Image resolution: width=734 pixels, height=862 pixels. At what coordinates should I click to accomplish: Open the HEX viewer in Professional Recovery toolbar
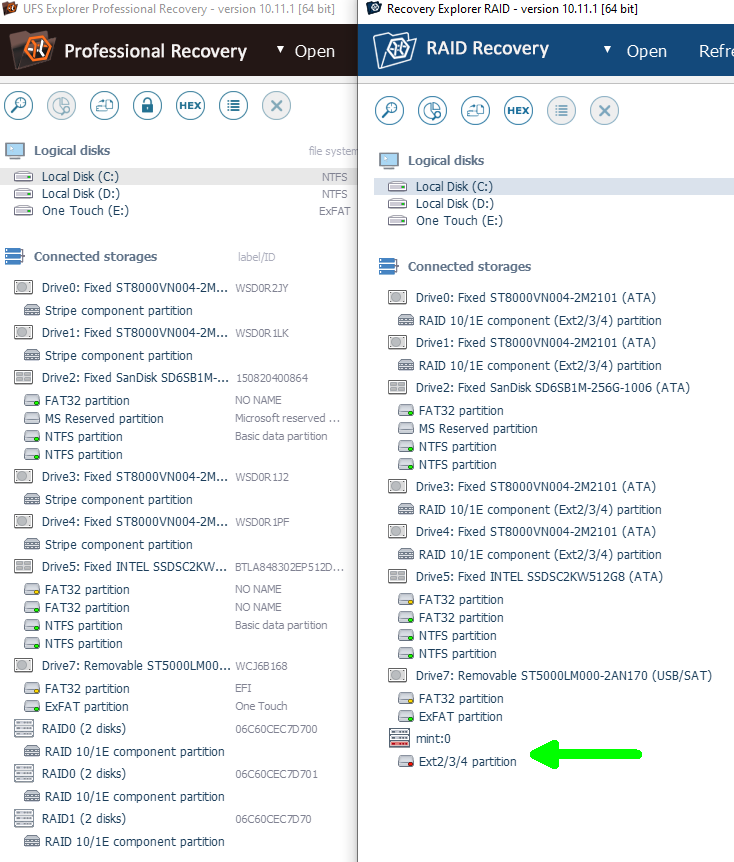point(190,106)
